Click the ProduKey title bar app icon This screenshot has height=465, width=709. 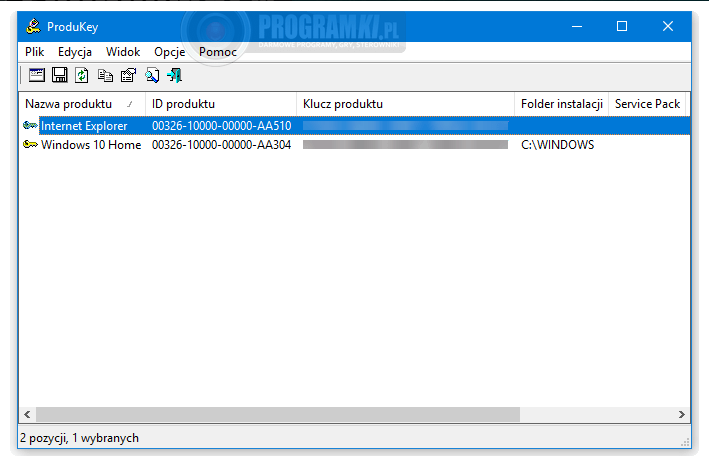tap(33, 26)
